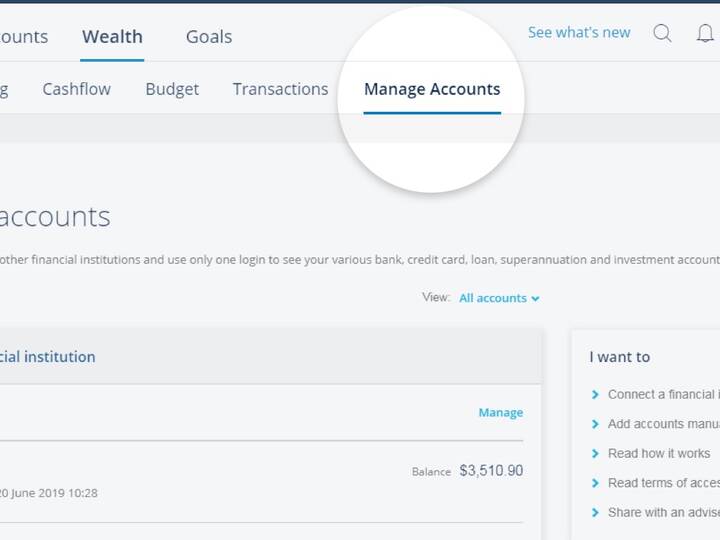This screenshot has width=720, height=540.
Task: Click chevron beside Share with an adviser
Action: (x=595, y=512)
